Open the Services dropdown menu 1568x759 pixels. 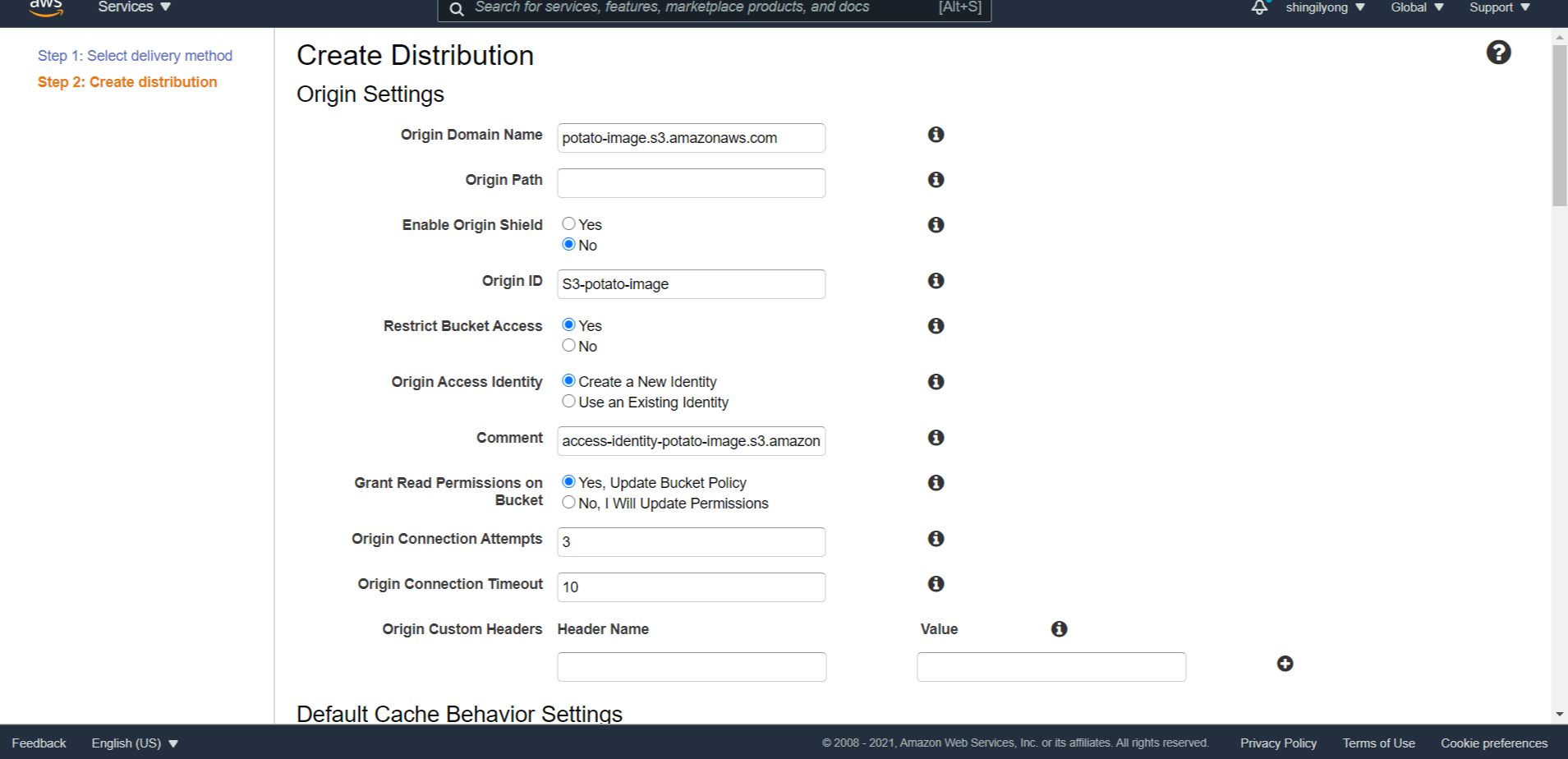[135, 7]
